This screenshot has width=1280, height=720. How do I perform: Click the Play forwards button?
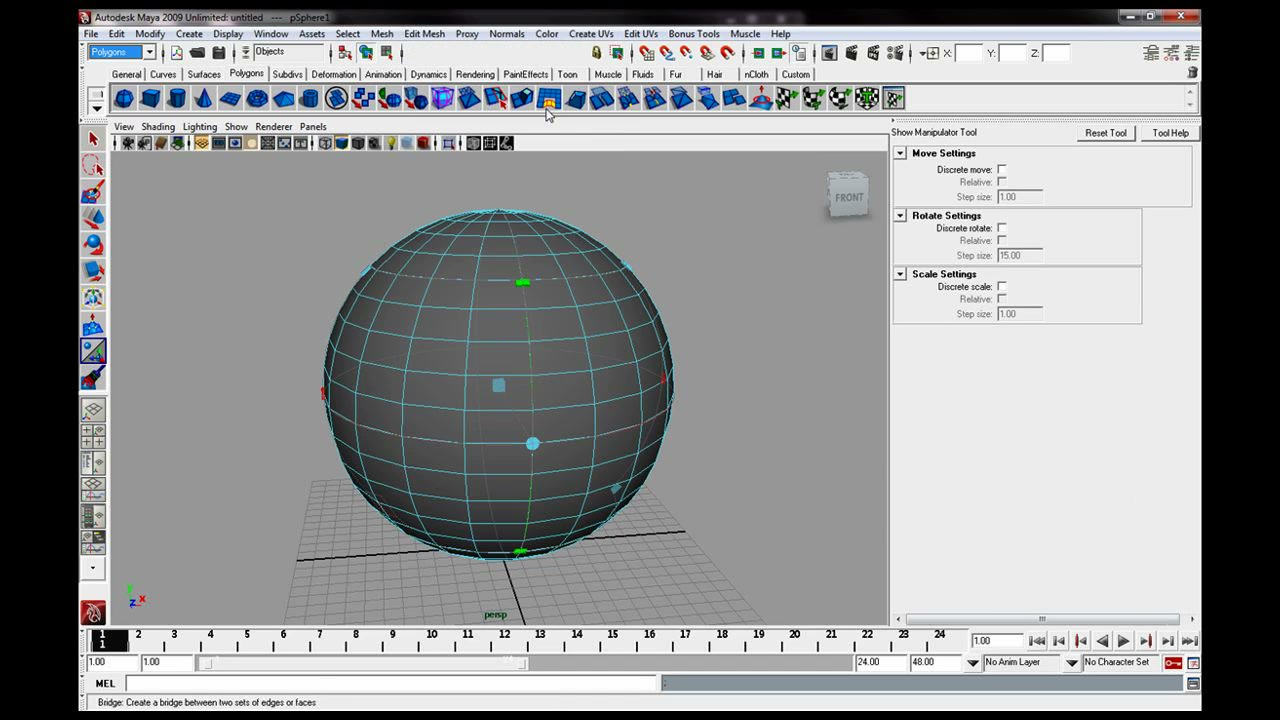[x=1123, y=641]
